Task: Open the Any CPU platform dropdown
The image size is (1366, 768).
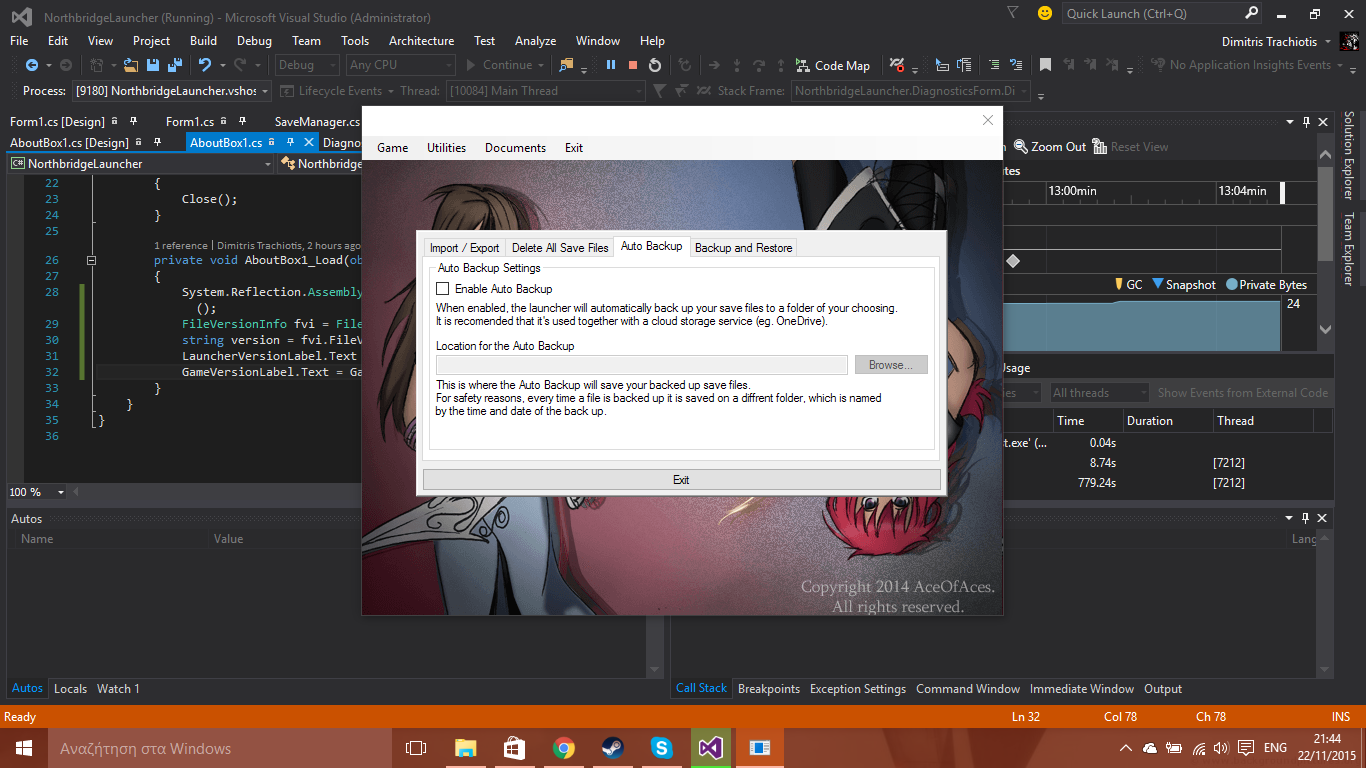Action: (399, 65)
